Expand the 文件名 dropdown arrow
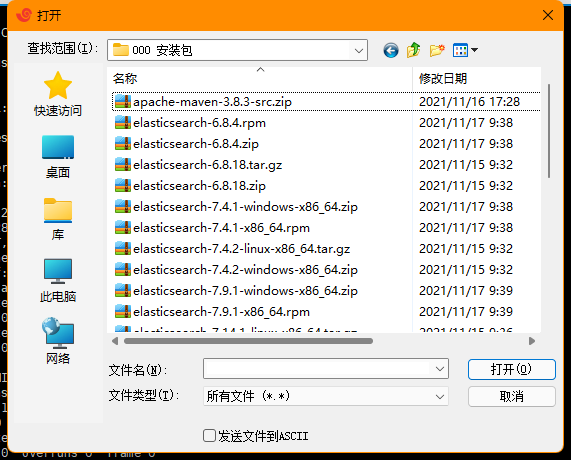Image resolution: width=571 pixels, height=460 pixels. (x=440, y=369)
